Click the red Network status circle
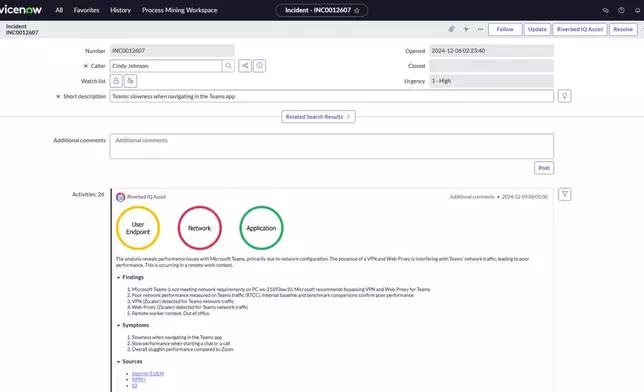The image size is (644, 392). (x=200, y=228)
